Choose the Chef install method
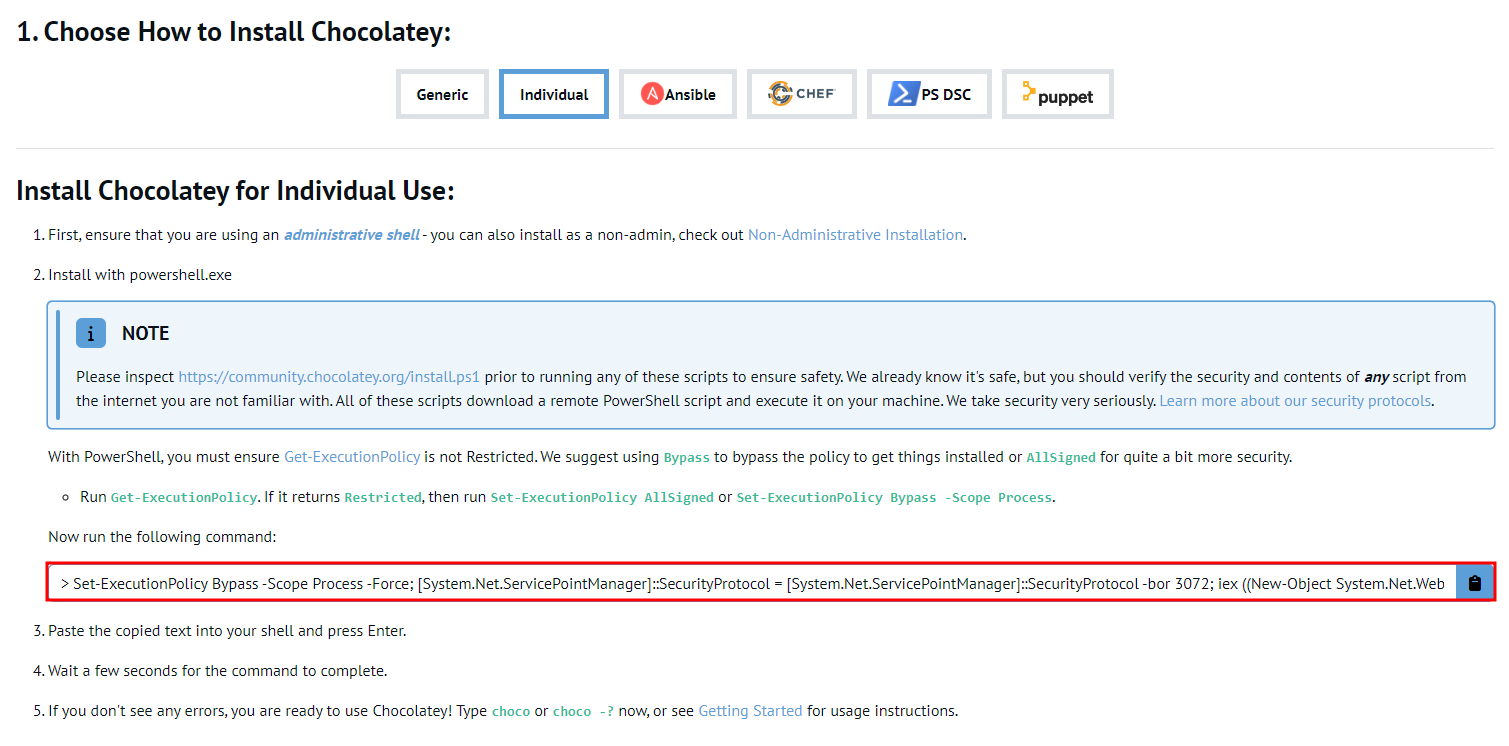 [x=801, y=94]
